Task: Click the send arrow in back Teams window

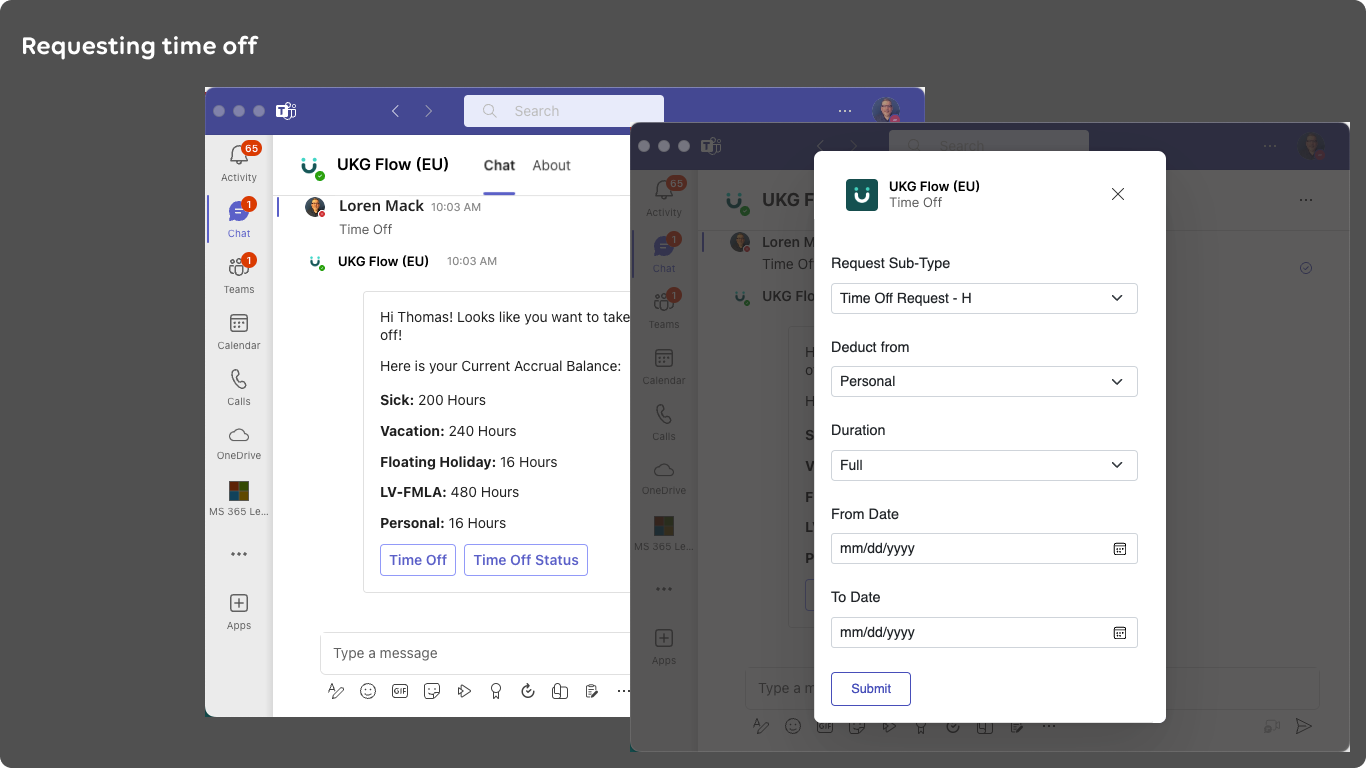Action: [1303, 726]
